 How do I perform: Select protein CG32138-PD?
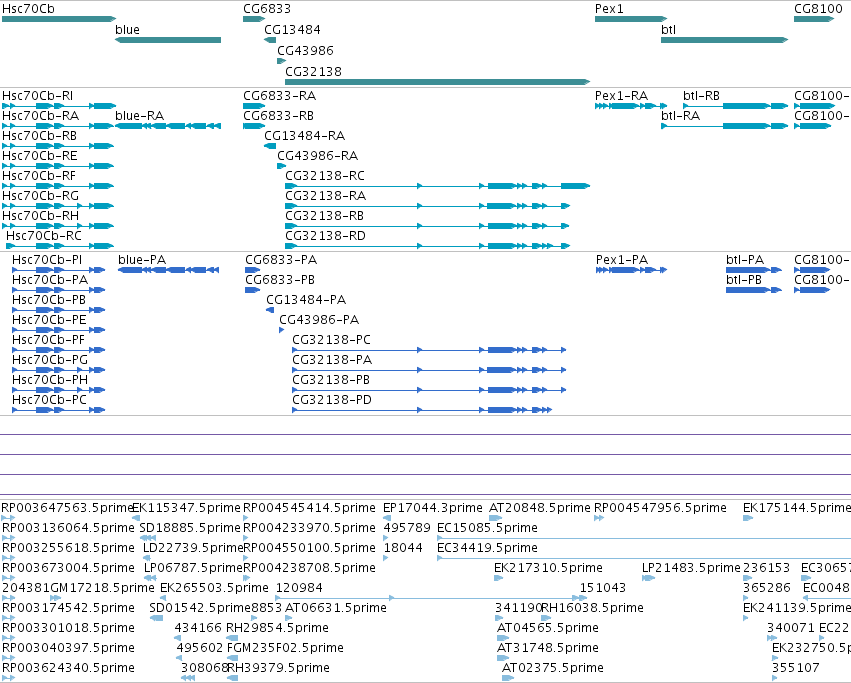[x=332, y=400]
